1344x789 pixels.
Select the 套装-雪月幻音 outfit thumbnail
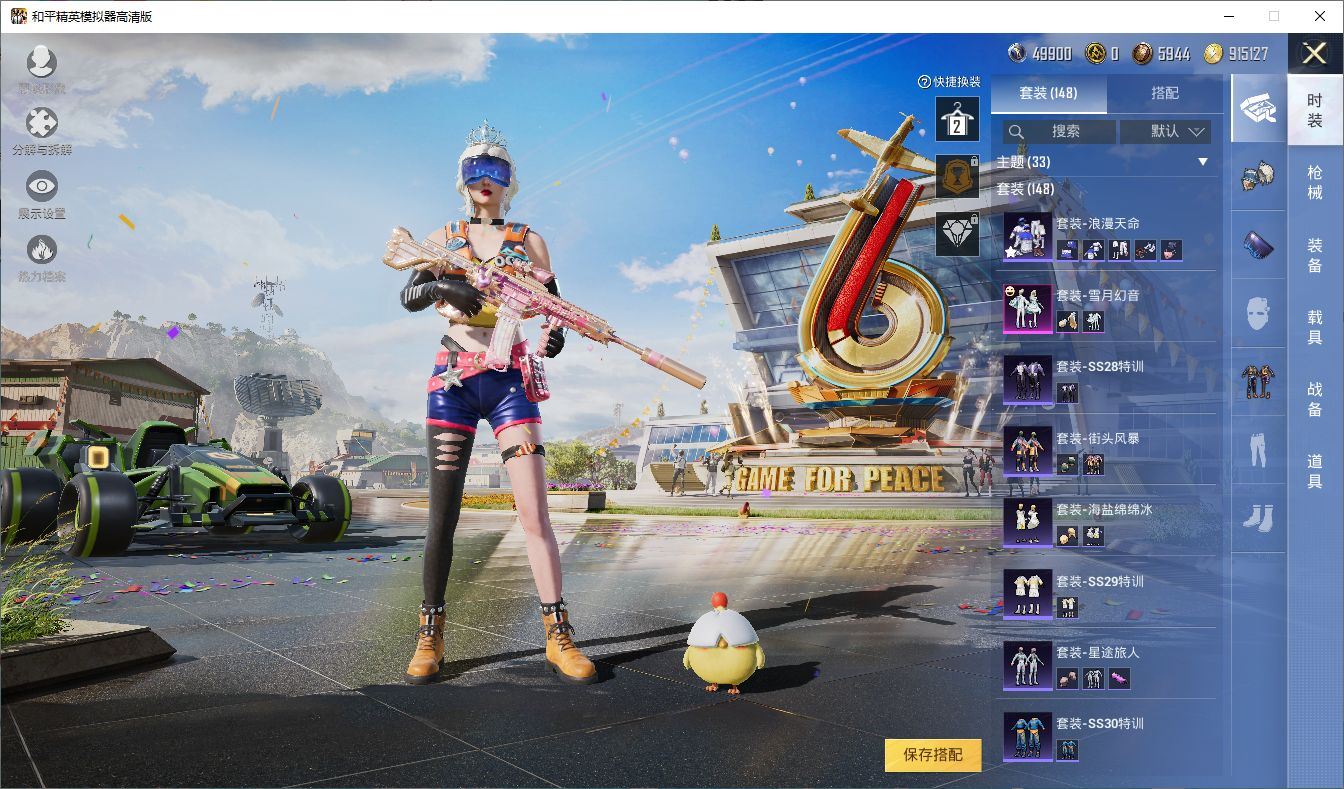click(x=1027, y=308)
